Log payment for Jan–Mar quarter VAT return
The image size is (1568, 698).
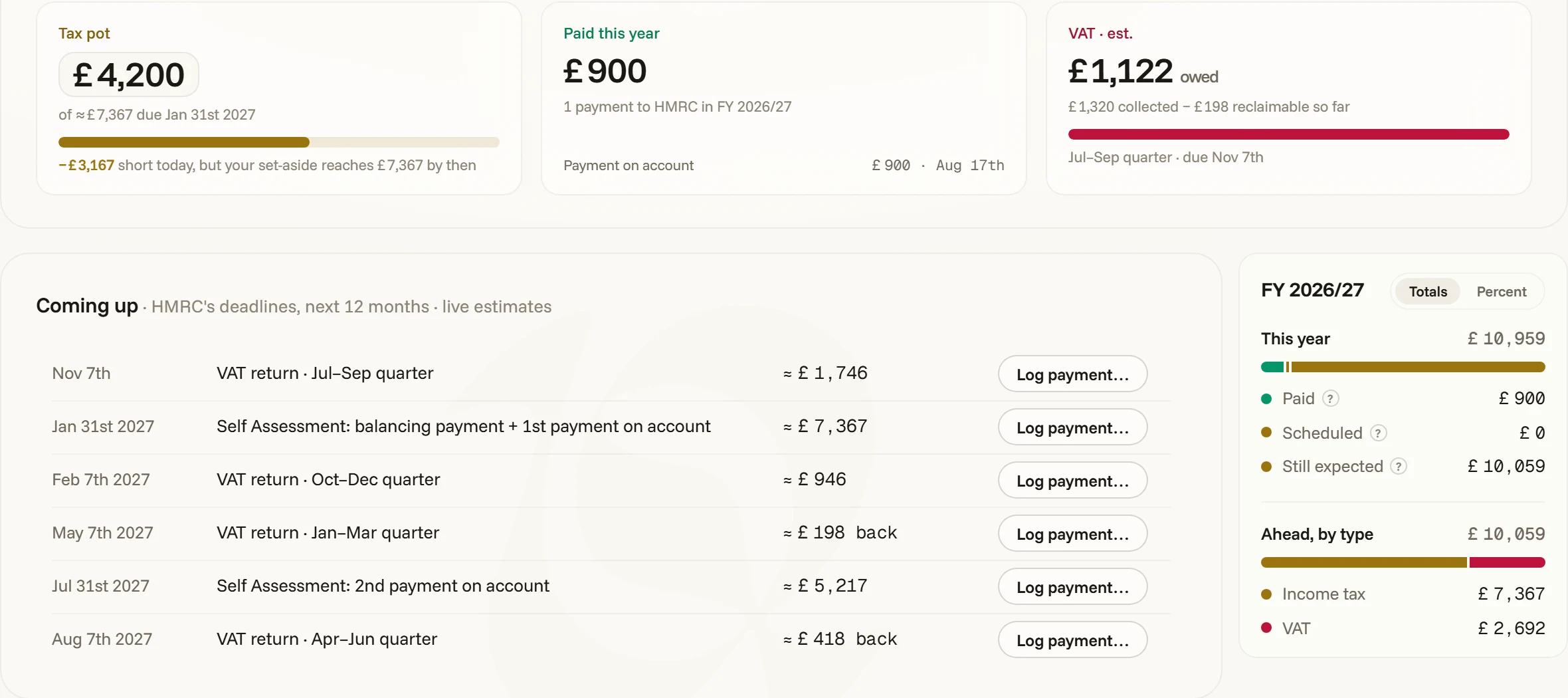click(1072, 533)
